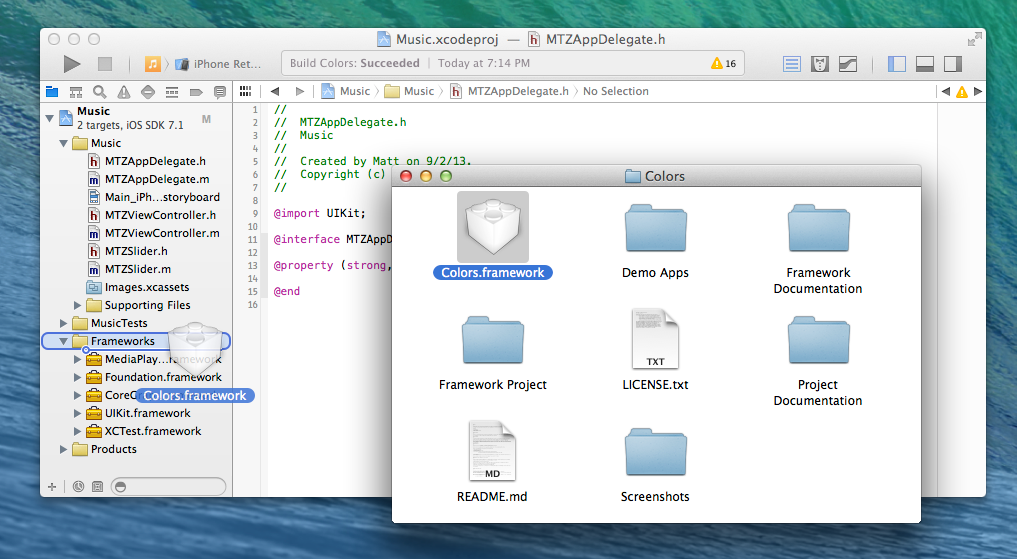Click the Music project in jump bar
Screen dimensions: 1017x559
(x=346, y=91)
